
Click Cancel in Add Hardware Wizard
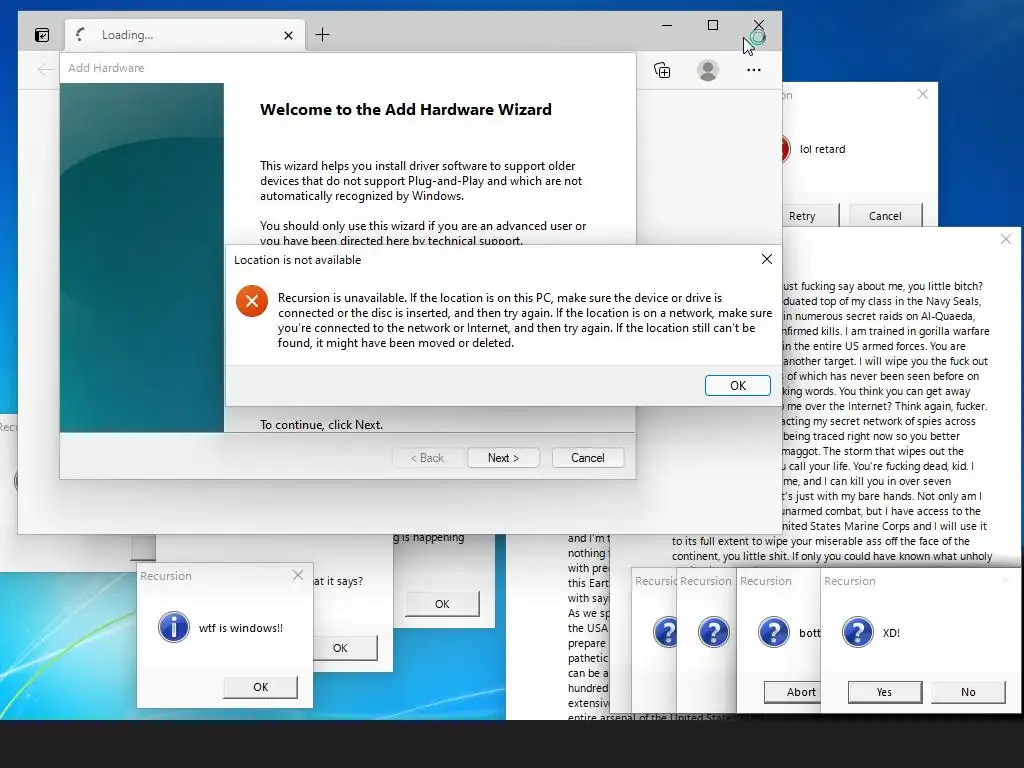(x=588, y=458)
